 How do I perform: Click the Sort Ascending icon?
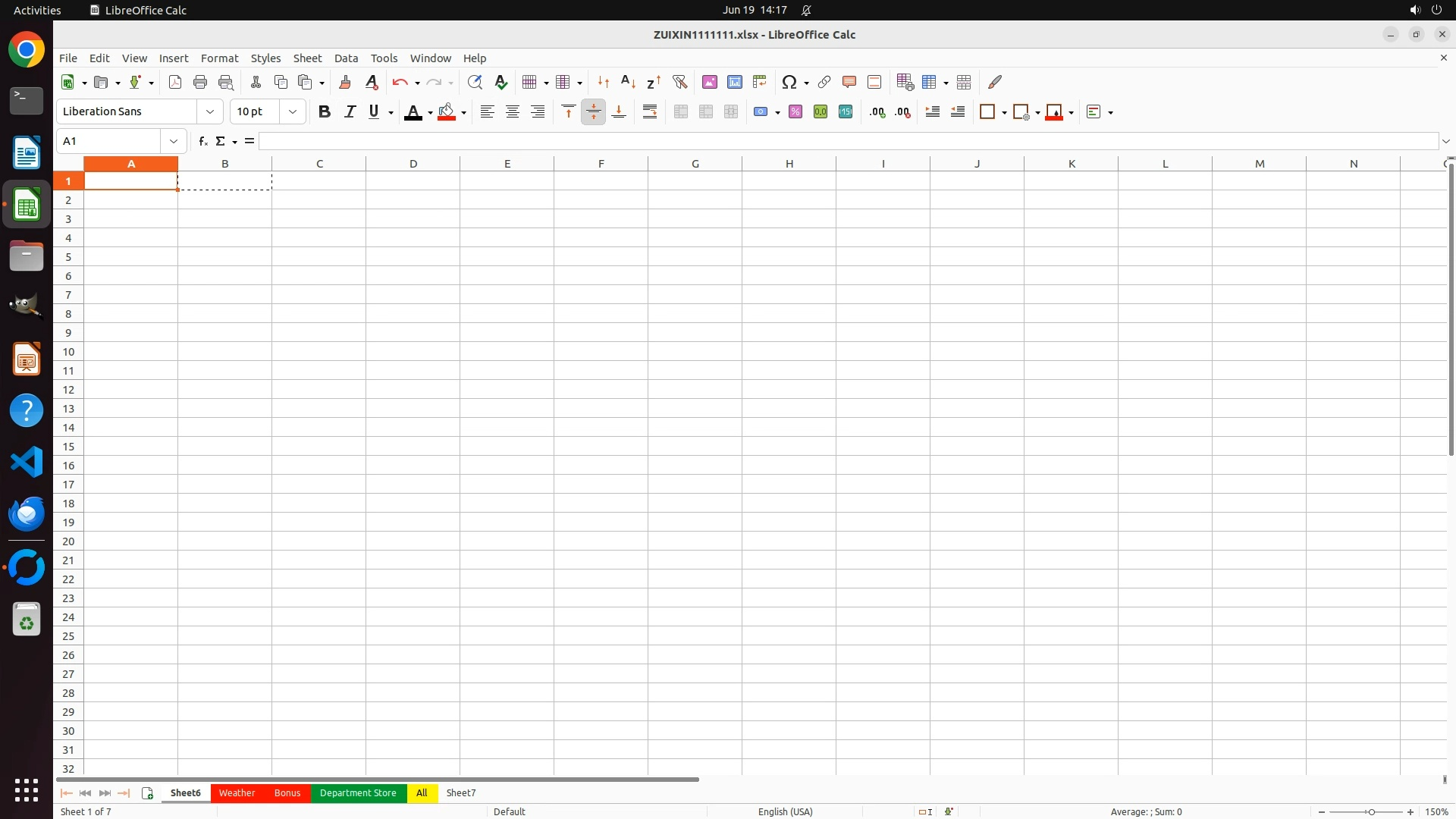[x=628, y=82]
